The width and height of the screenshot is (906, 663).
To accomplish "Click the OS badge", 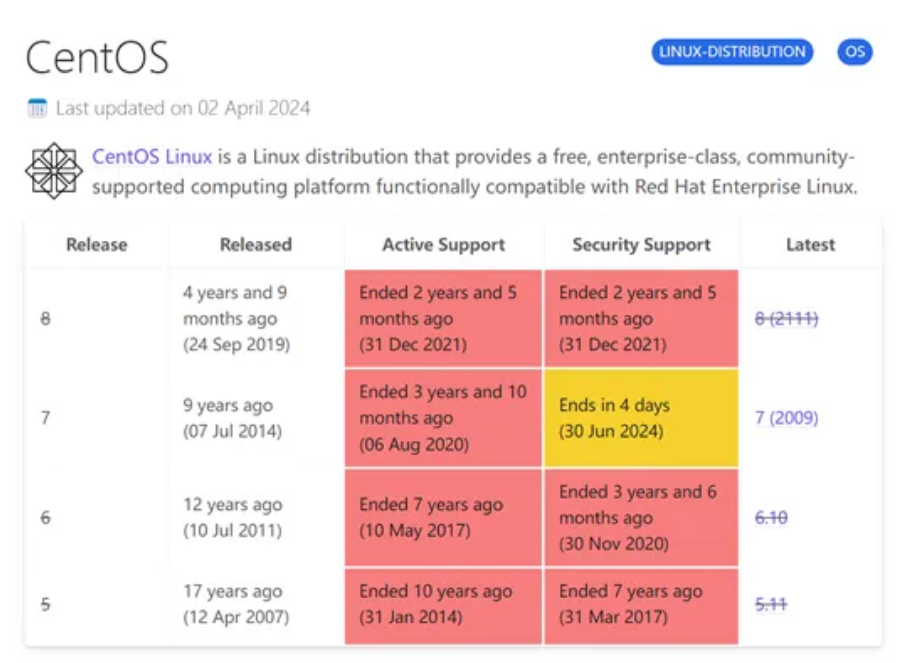I will coord(855,52).
